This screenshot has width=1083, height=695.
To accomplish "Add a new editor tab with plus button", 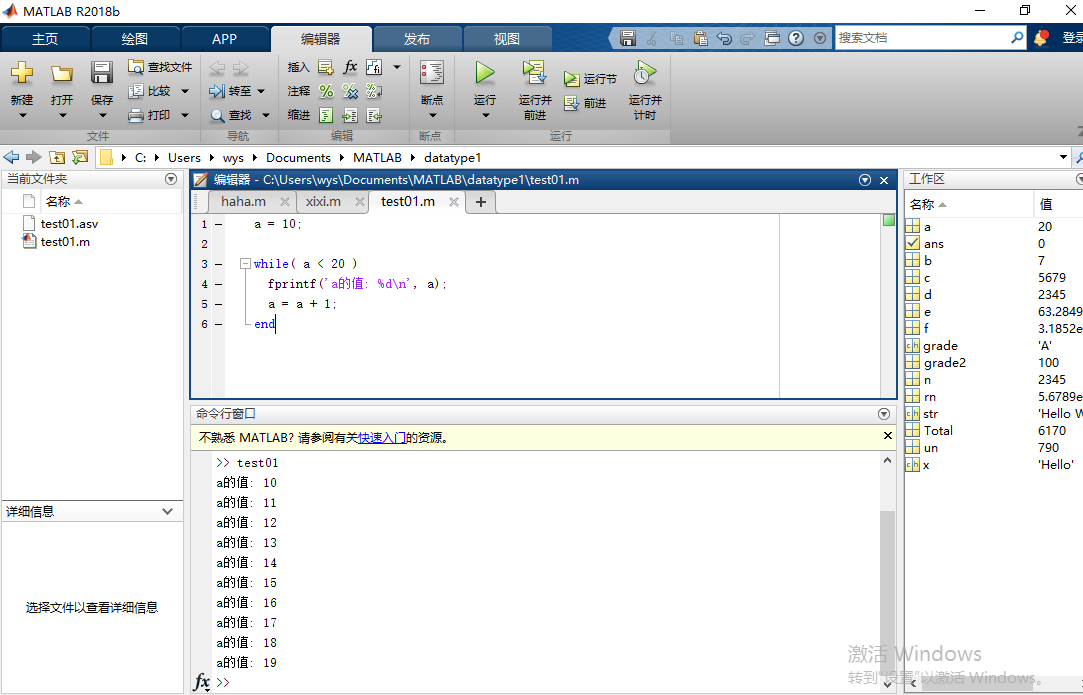I will [481, 202].
